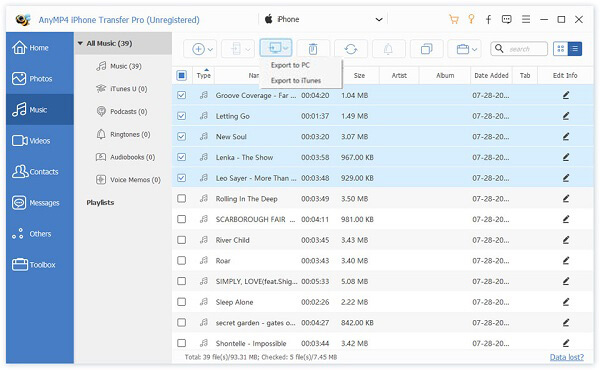
Task: Open the shopping cart purchase icon
Action: click(454, 20)
